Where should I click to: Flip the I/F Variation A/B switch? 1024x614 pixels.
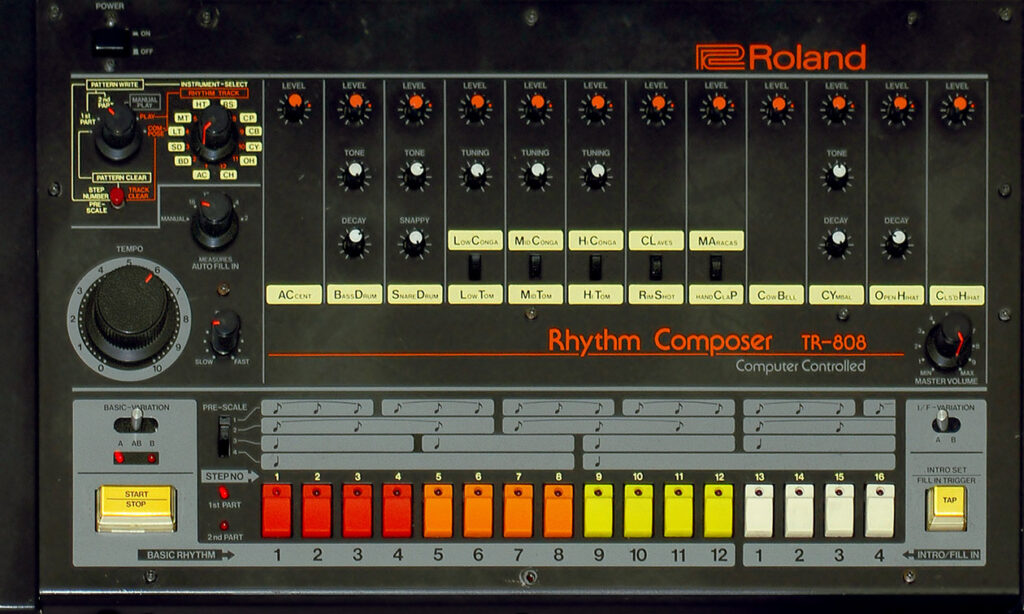[x=944, y=422]
